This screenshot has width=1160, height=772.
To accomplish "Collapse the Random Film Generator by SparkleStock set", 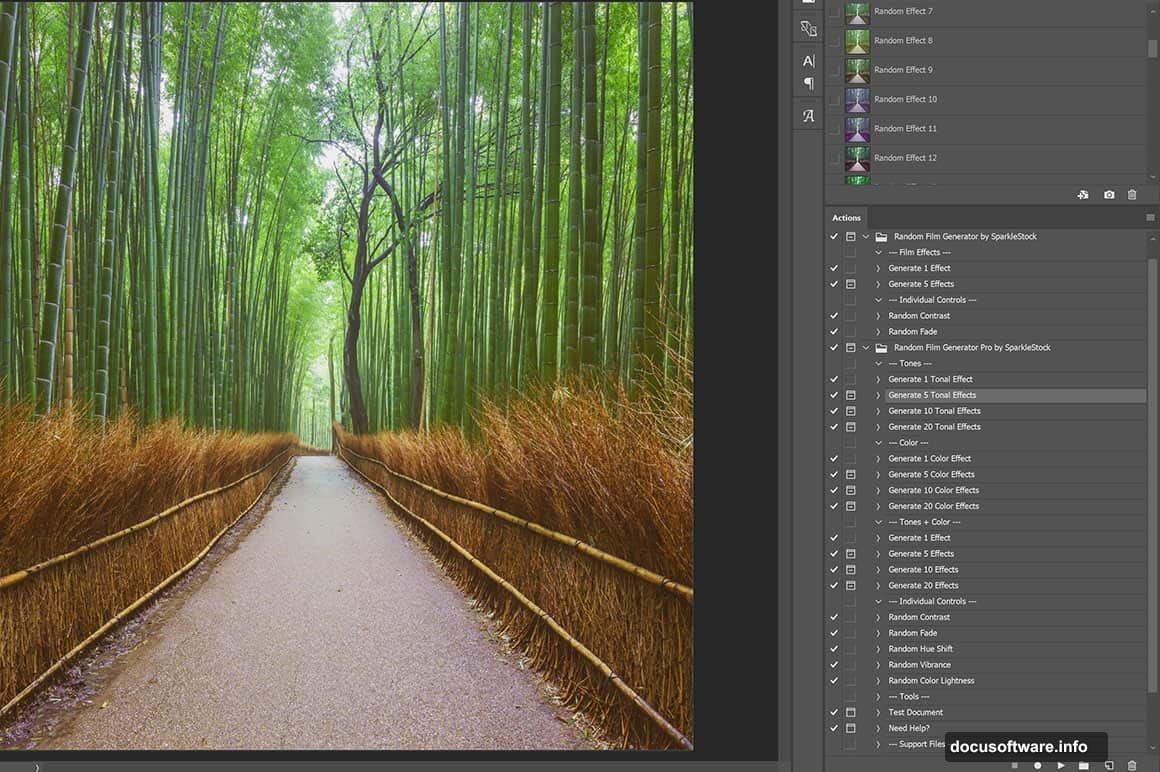I will click(866, 236).
